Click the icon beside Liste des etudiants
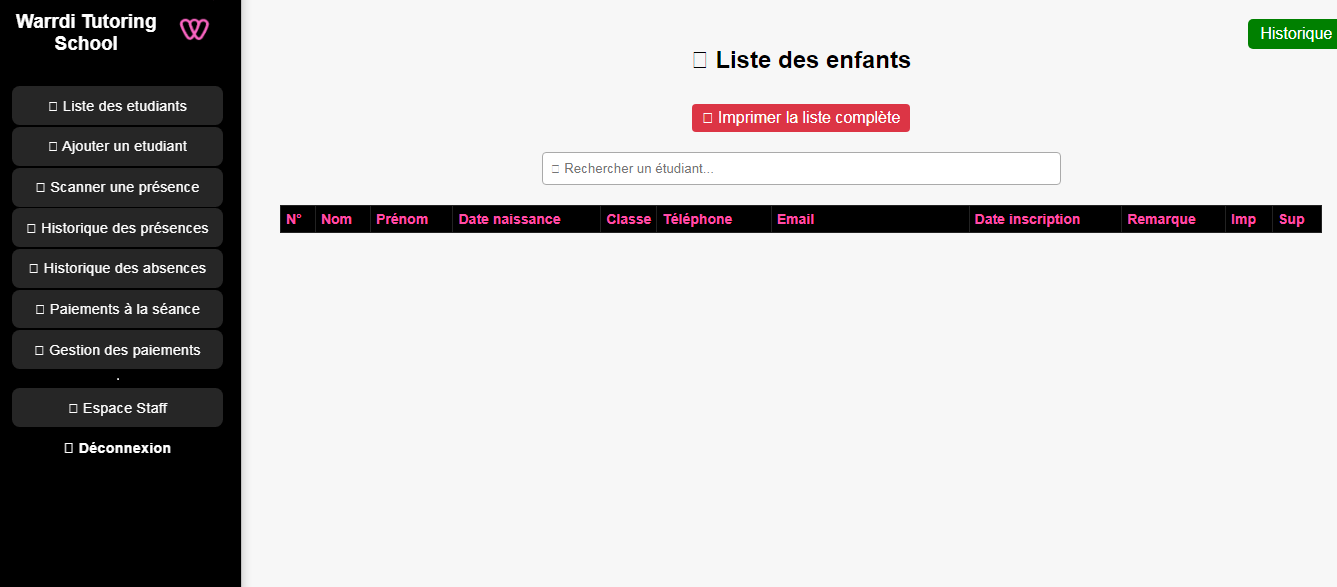This screenshot has width=1337, height=587. (x=54, y=105)
